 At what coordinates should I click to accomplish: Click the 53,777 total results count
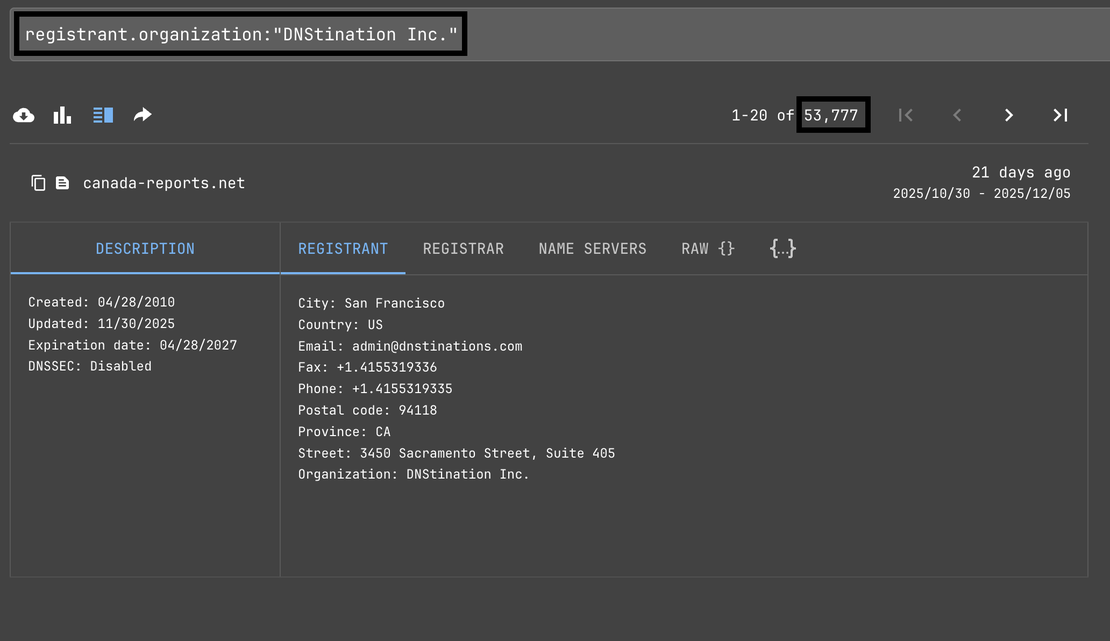point(831,115)
